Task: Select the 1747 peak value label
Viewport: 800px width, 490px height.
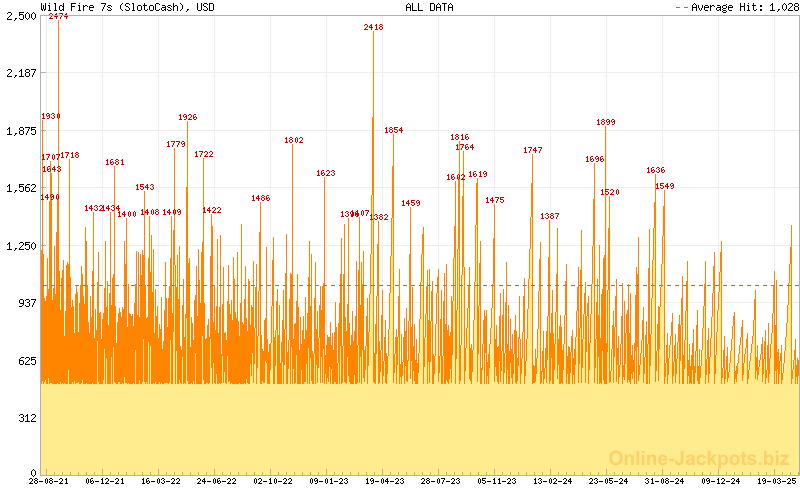Action: tap(532, 150)
